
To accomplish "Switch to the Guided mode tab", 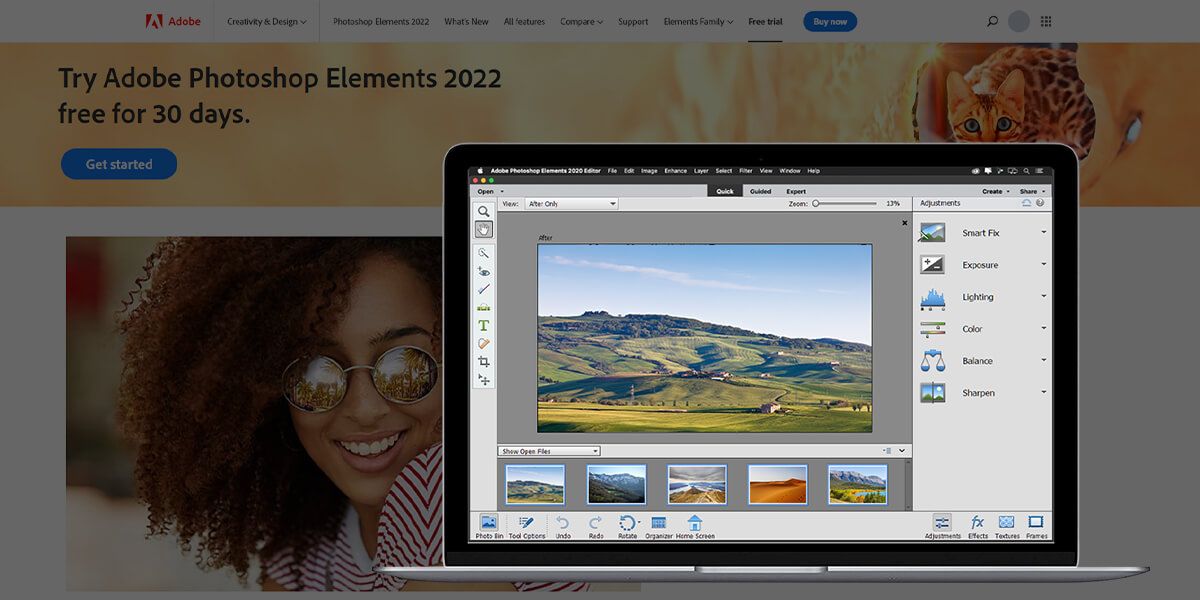I will 761,191.
